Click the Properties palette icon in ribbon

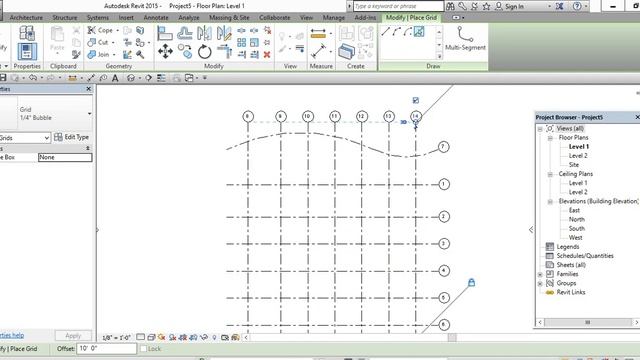click(x=27, y=52)
